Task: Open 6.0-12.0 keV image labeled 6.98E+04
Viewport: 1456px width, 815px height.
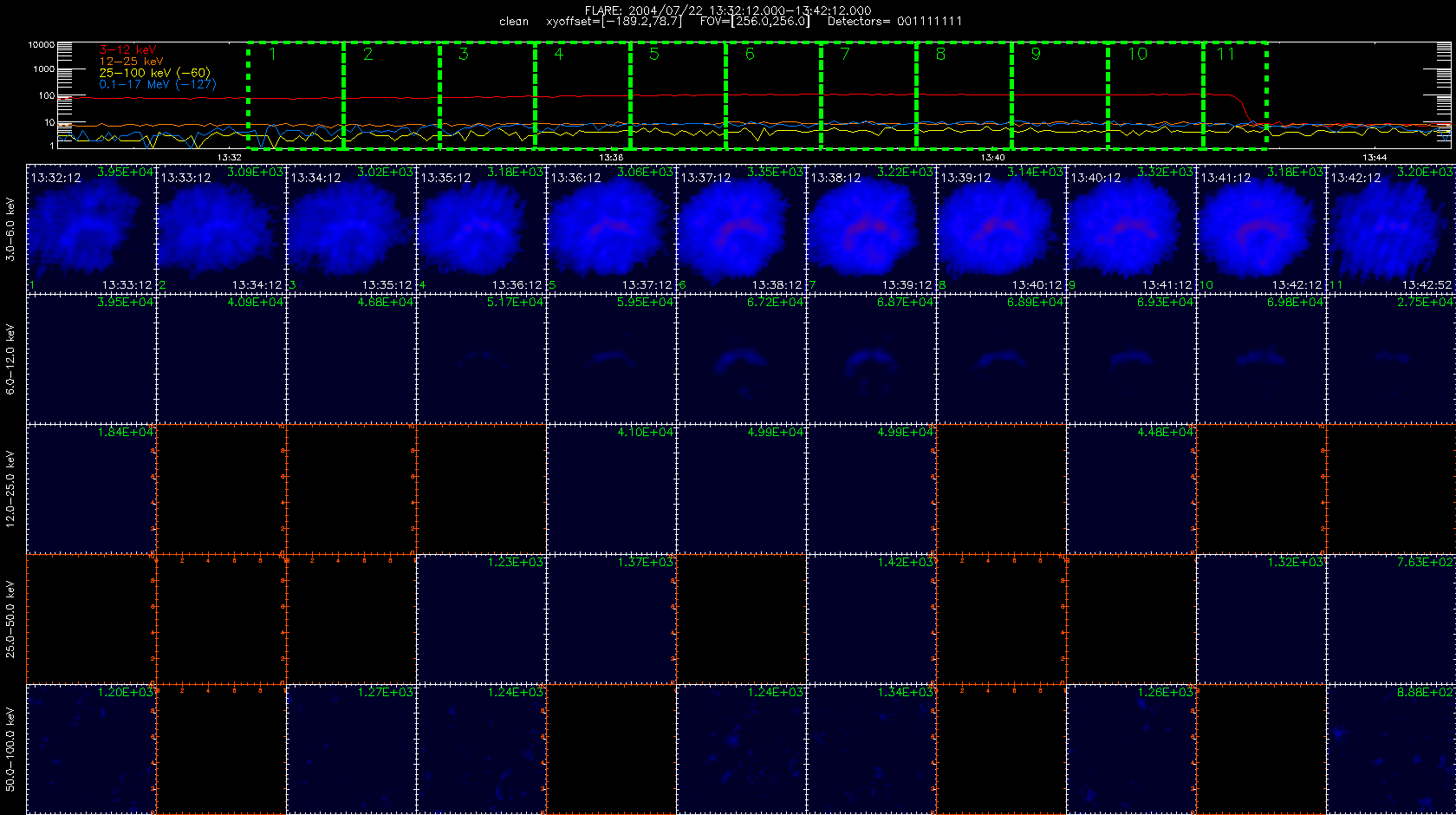Action: point(1261,359)
